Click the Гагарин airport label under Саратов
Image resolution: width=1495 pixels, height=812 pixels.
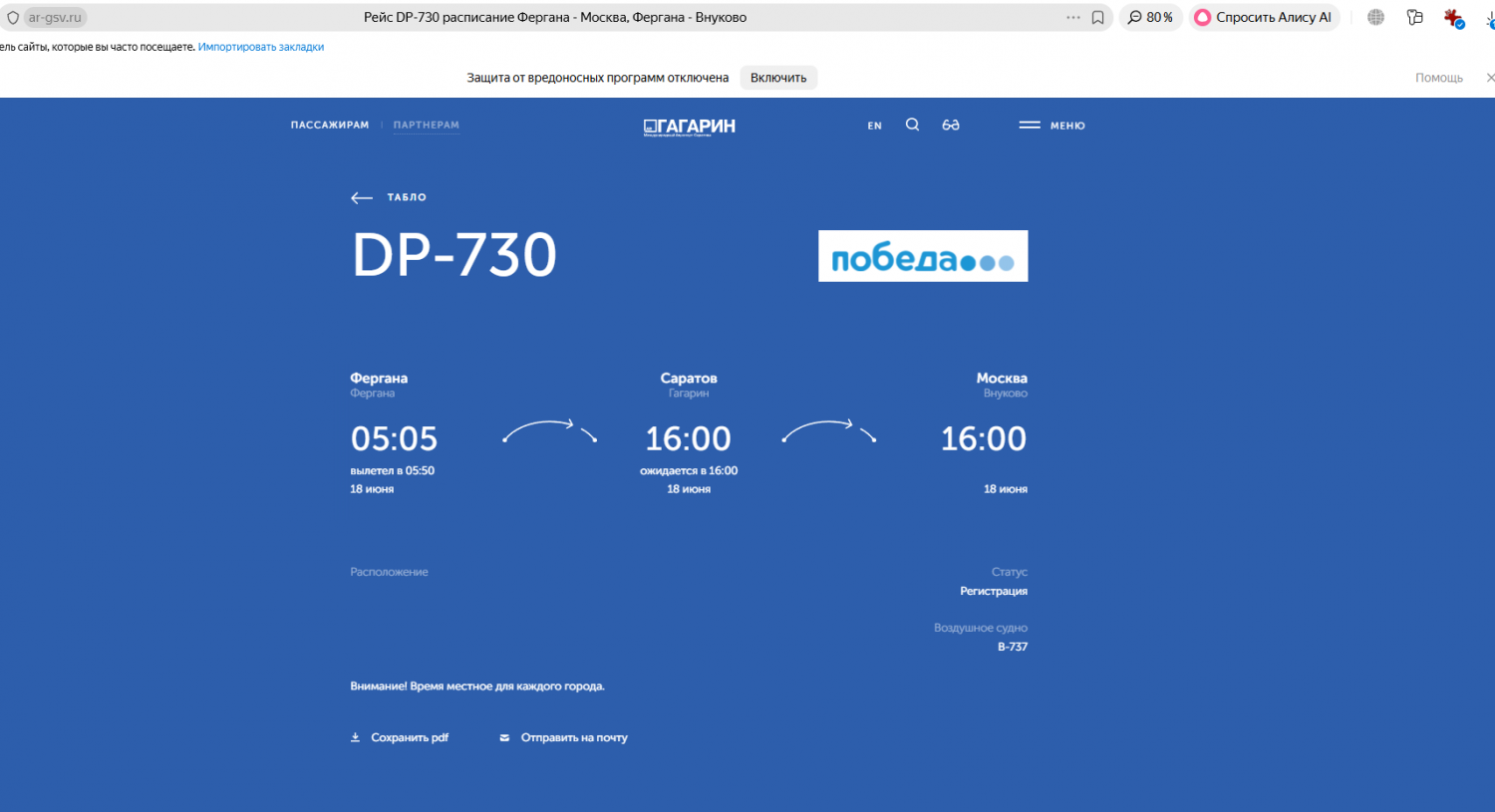(689, 394)
